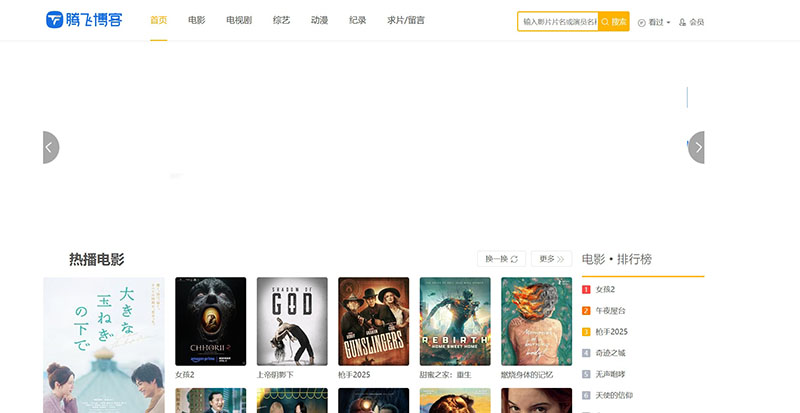Open rank 5 无声咆哮 in the ranking list
Image resolution: width=800 pixels, height=413 pixels.
610,374
